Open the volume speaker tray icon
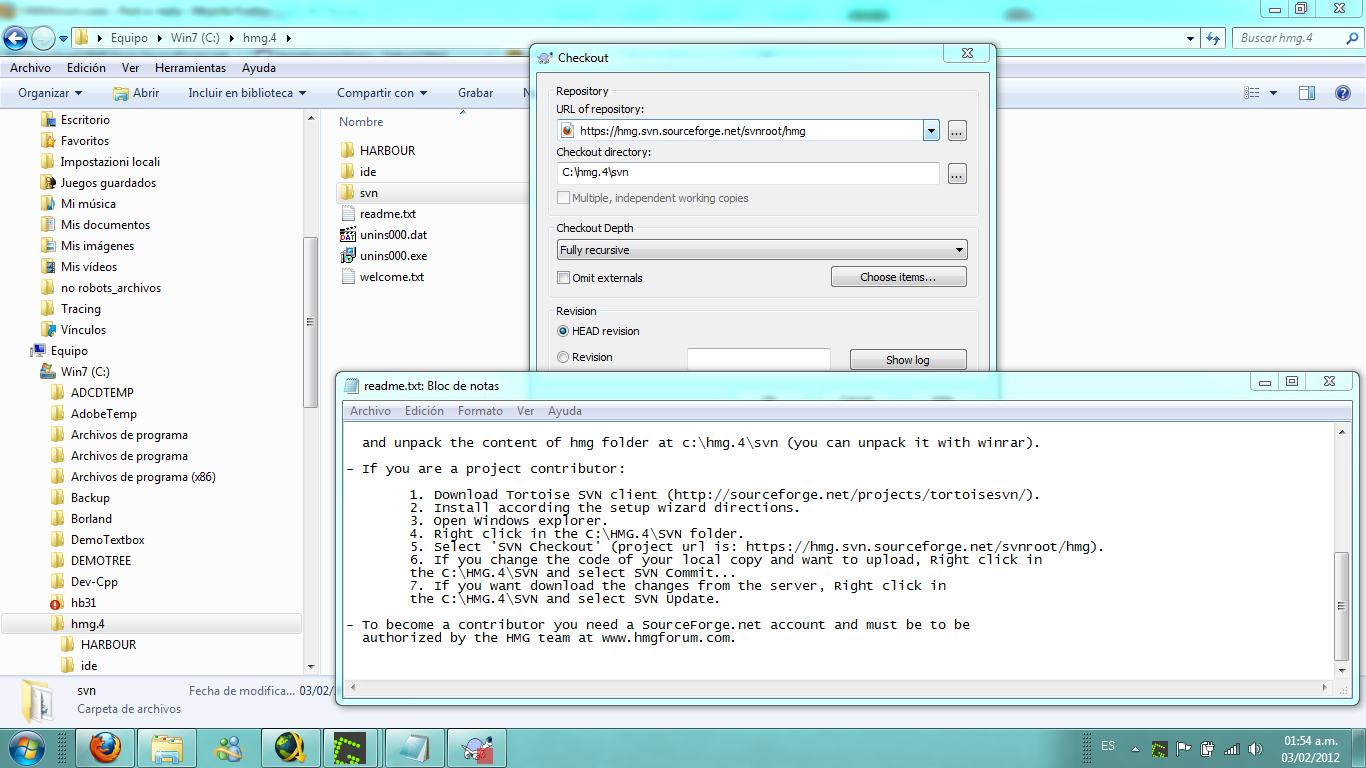Screen dimensions: 1366x768 1255,748
